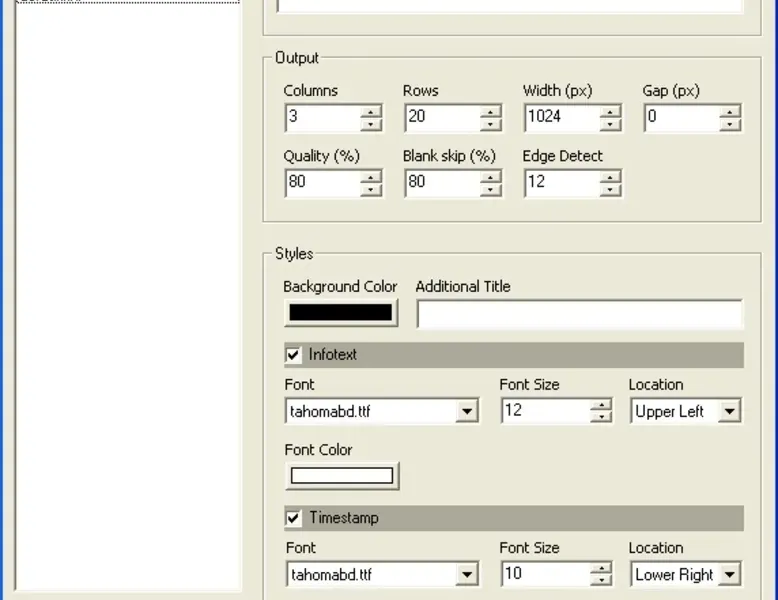
Task: Click into the Width (px) field
Action: click(561, 117)
